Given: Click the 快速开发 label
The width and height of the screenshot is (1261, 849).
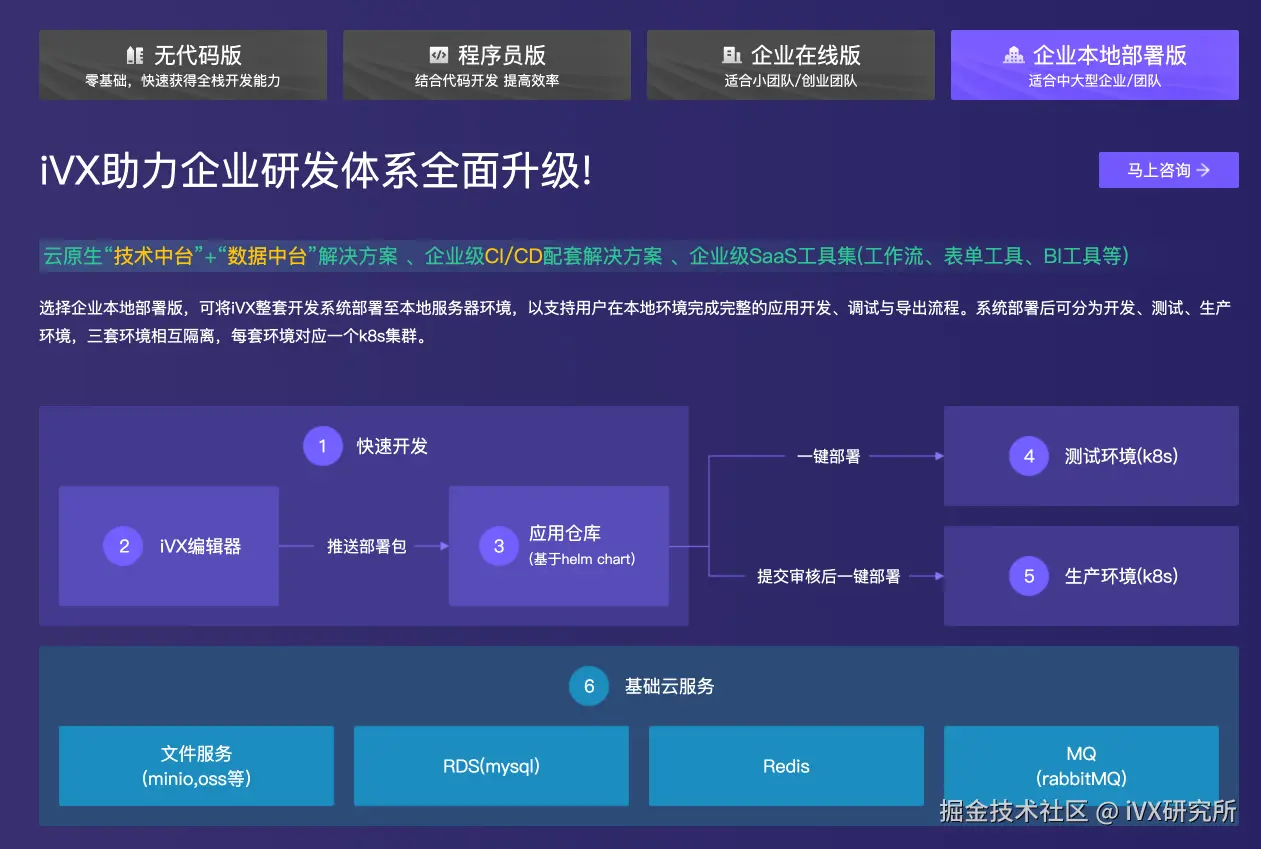Looking at the screenshot, I should 393,446.
